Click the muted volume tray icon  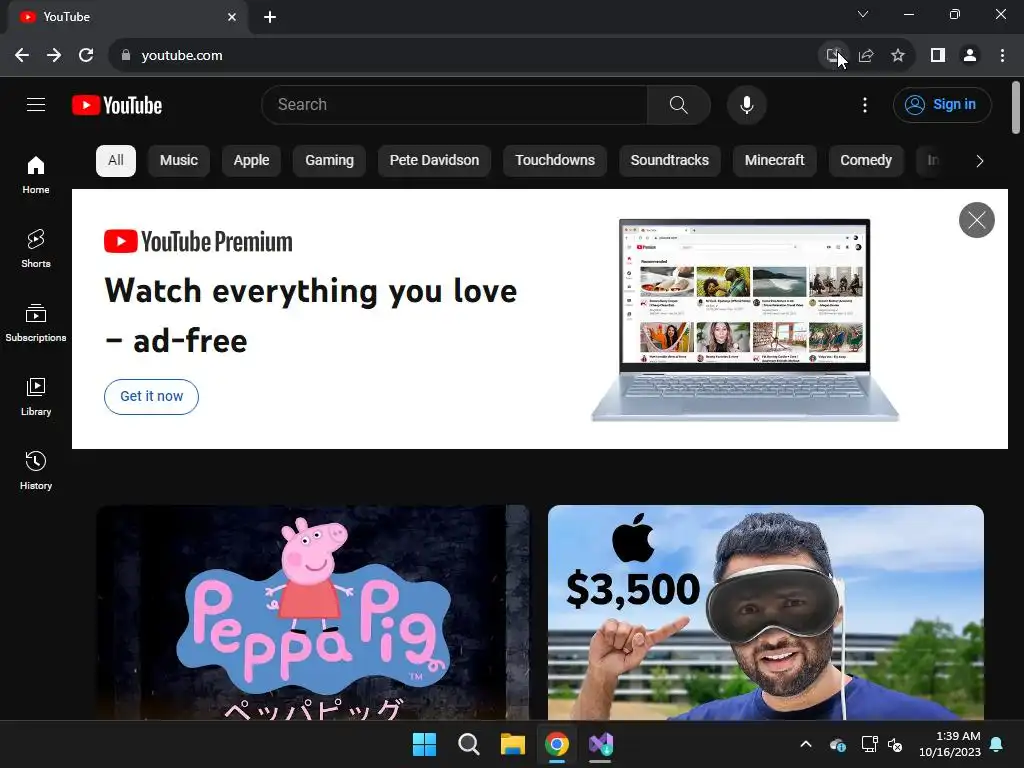click(x=895, y=744)
